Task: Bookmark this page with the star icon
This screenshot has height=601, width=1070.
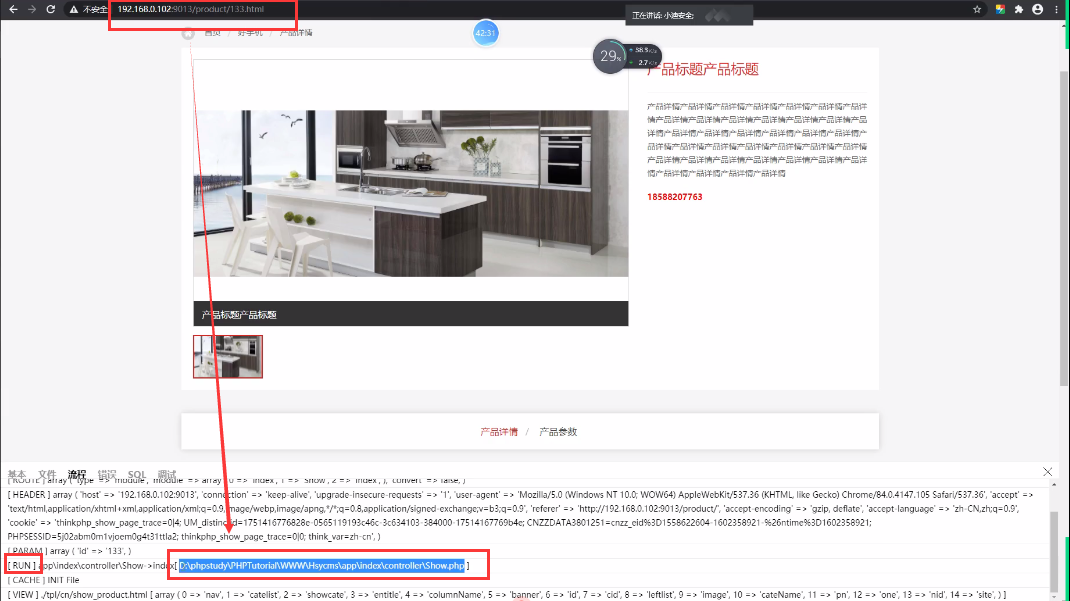Action: click(977, 9)
